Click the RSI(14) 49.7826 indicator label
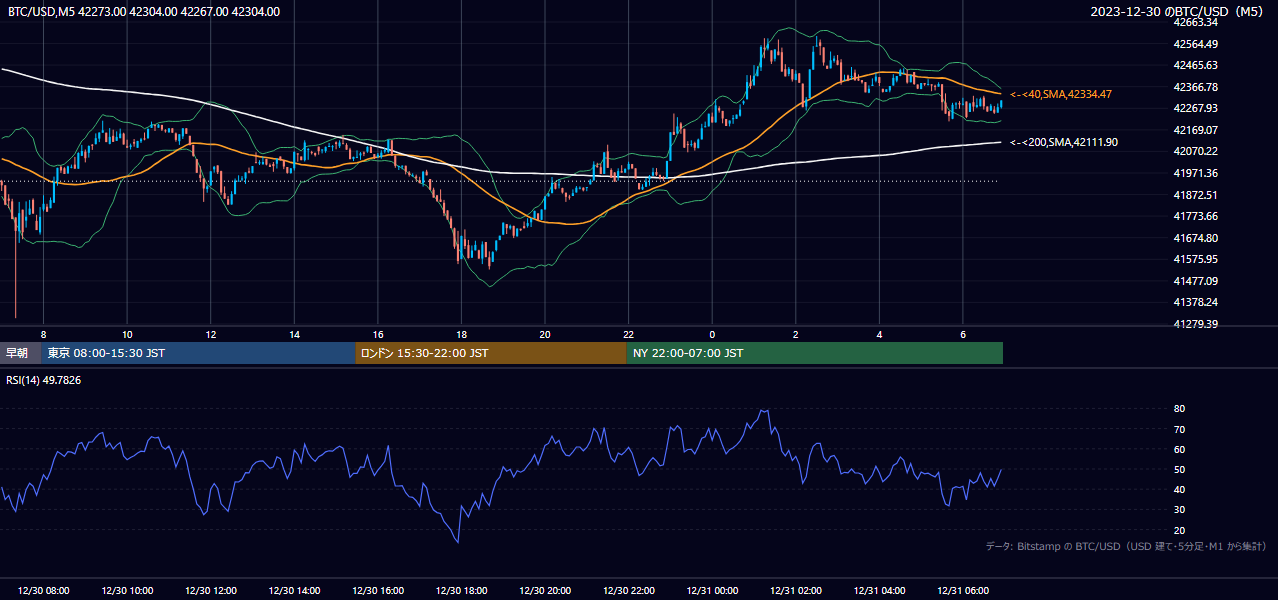1278x600 pixels. (x=43, y=380)
